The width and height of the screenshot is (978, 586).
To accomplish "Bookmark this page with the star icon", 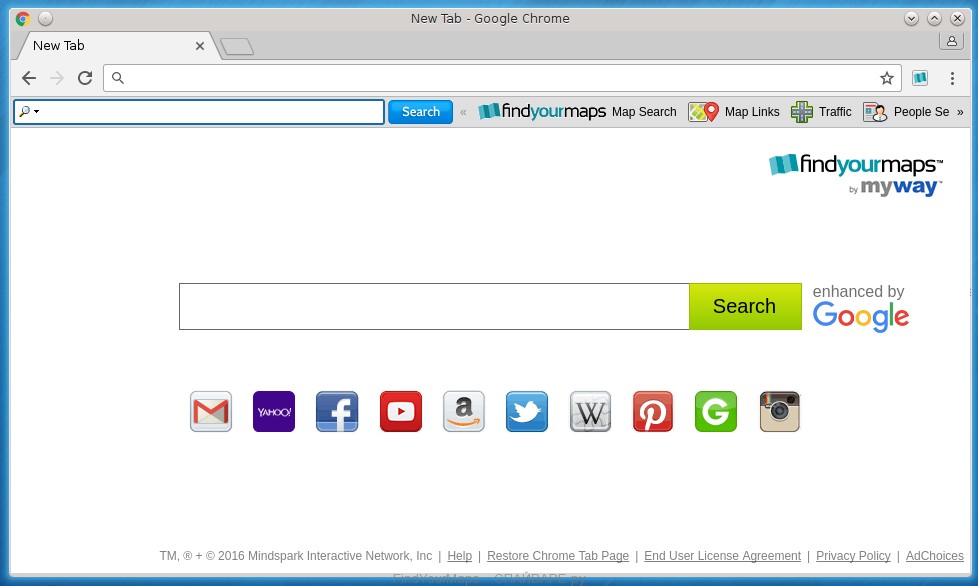I will pos(886,78).
